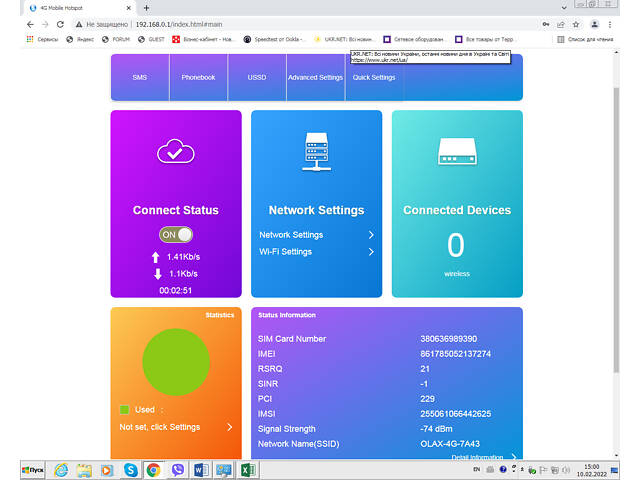Viewport: 640px width, 480px height.
Task: Expand Network Settings chevron arrow
Action: tap(371, 235)
